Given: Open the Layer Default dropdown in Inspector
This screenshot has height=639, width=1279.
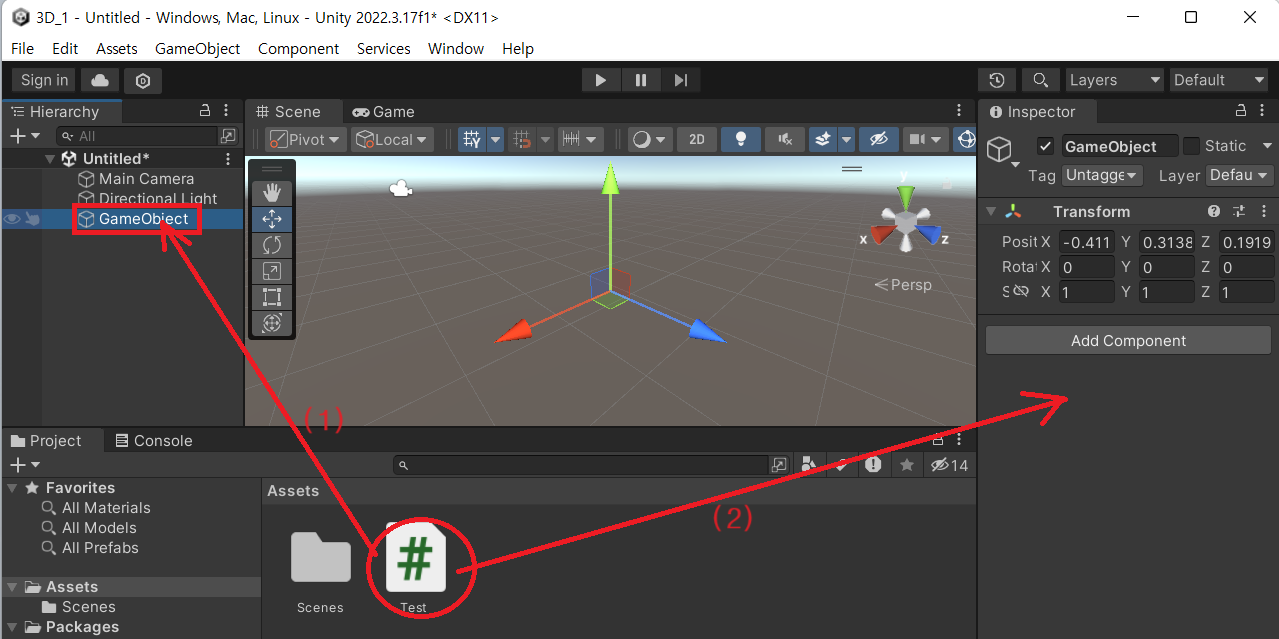Looking at the screenshot, I should point(1239,175).
